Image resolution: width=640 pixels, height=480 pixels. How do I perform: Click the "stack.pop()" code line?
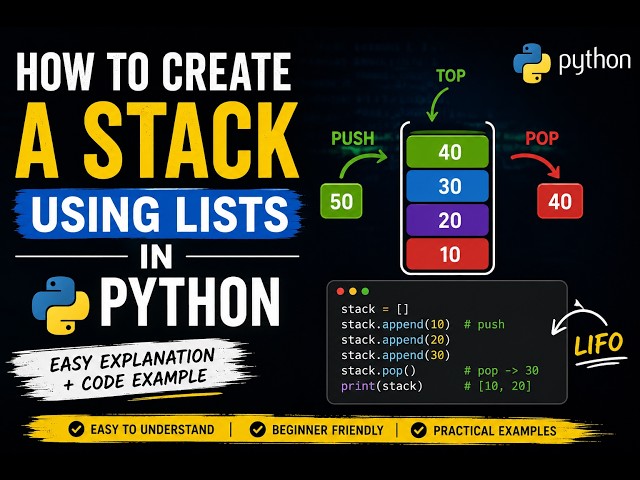(378, 371)
